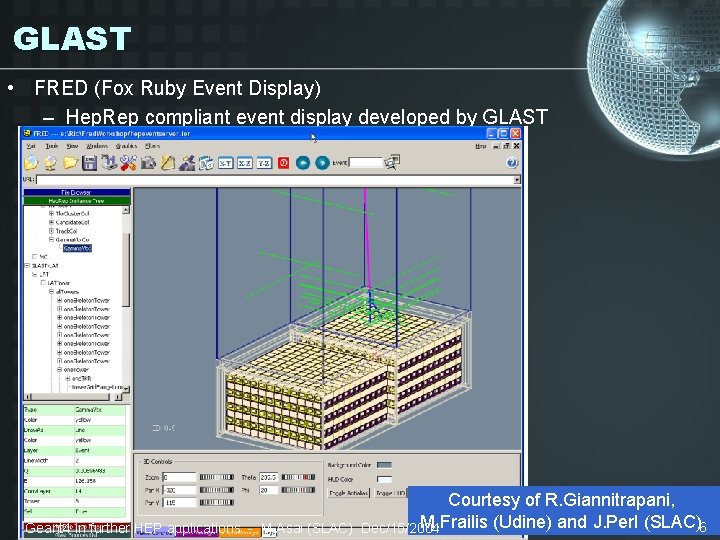This screenshot has height=540, width=720.
Task: Collapse the oneTower node
Action: coord(60,370)
